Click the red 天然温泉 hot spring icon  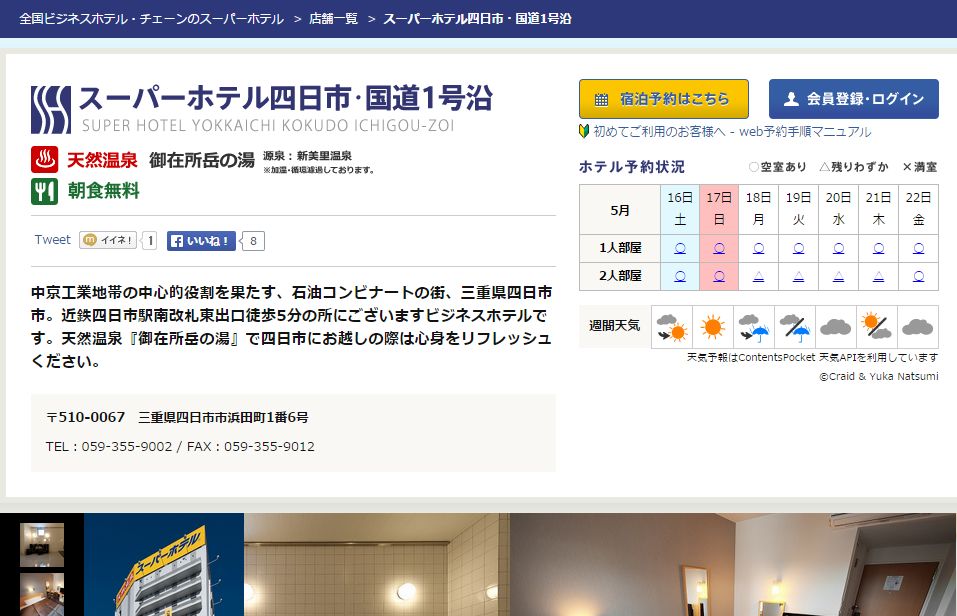(x=45, y=159)
